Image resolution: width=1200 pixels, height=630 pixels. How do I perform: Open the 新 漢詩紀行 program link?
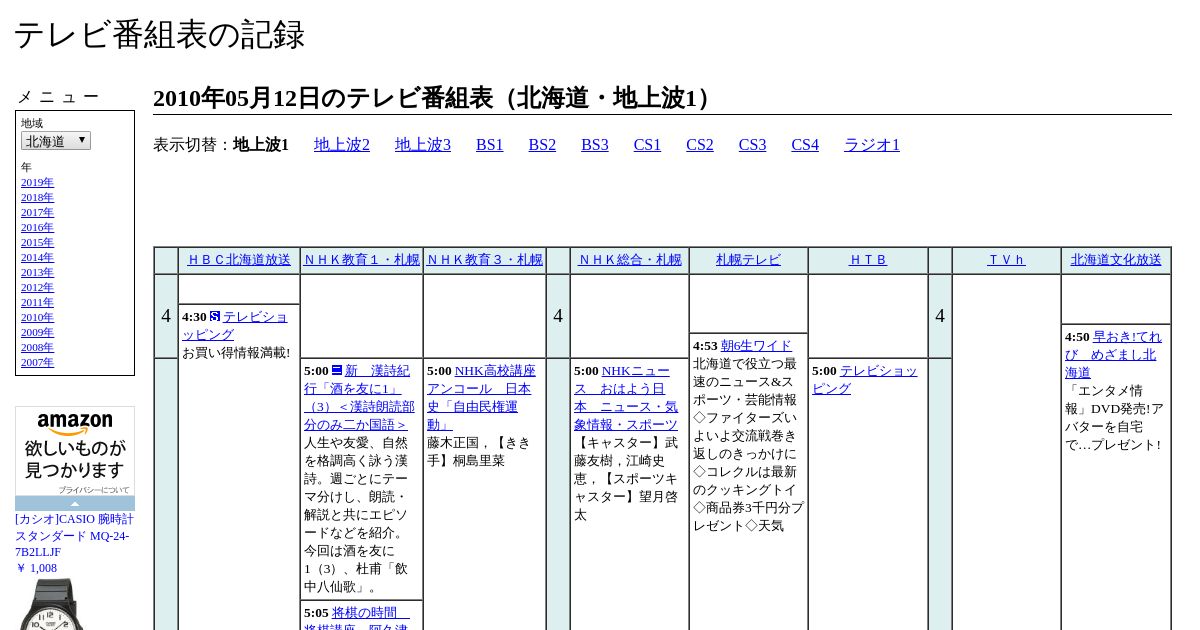359,398
